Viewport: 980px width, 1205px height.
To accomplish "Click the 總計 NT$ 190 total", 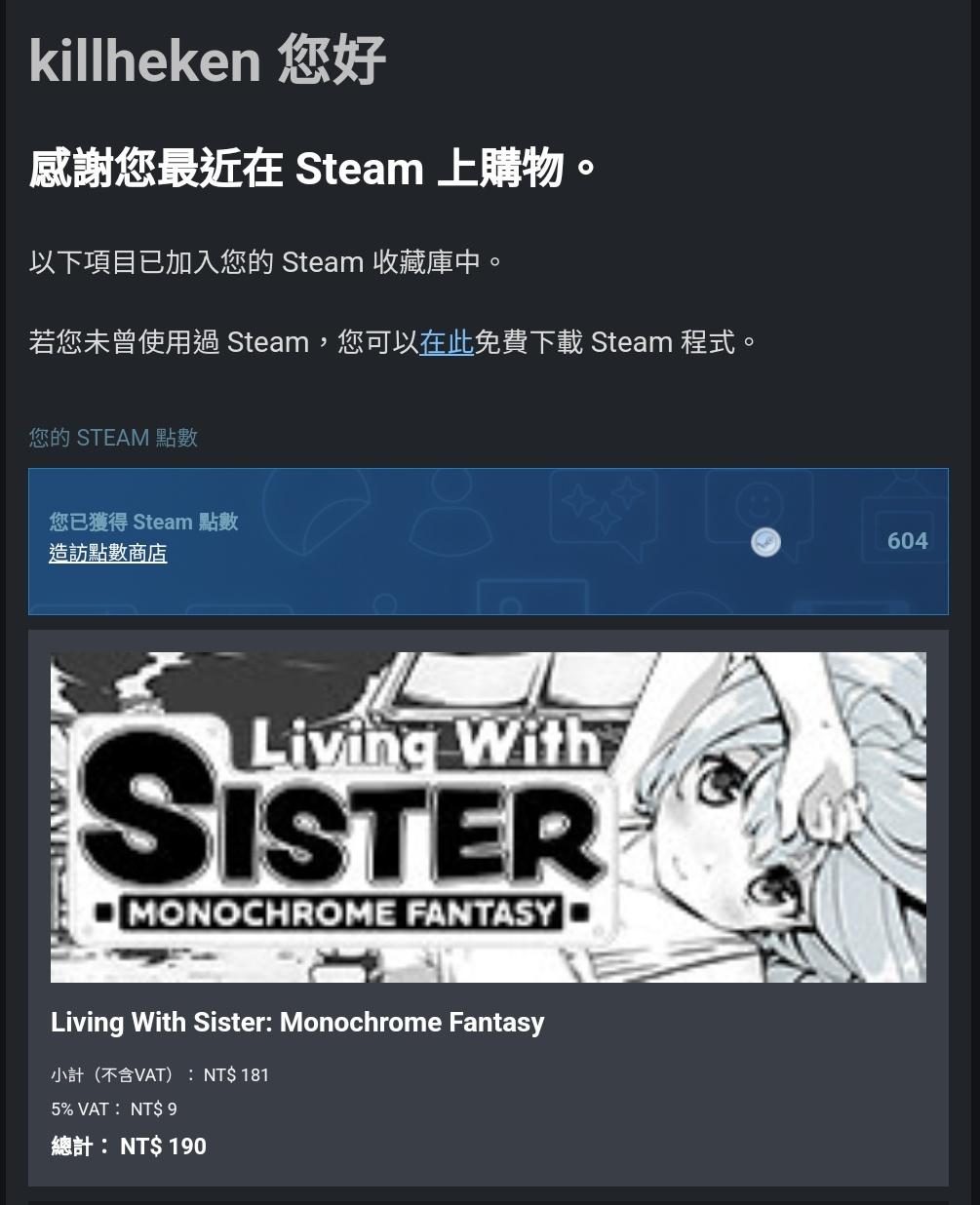I will [x=129, y=1147].
